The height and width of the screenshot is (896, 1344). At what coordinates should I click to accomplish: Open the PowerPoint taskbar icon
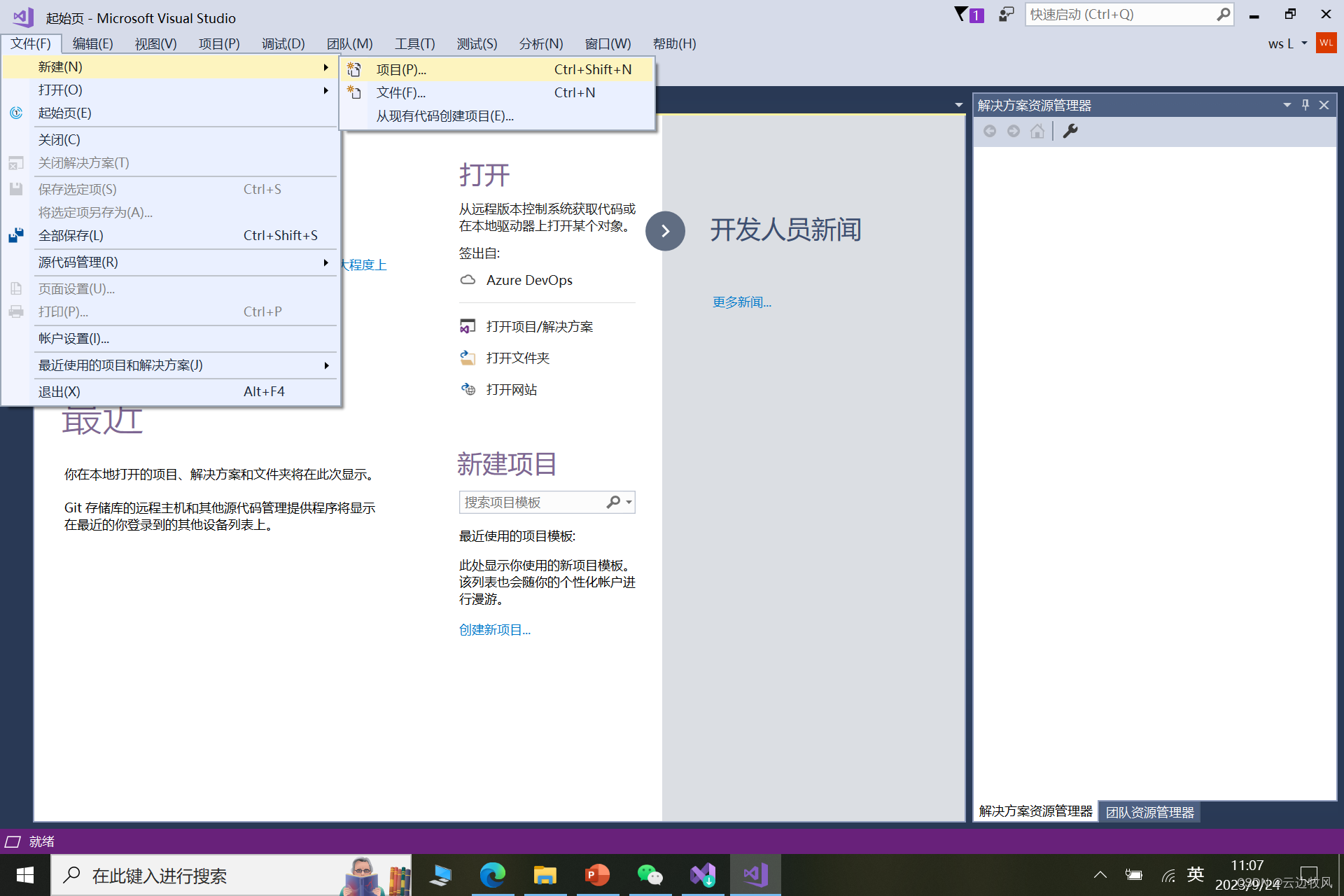point(597,875)
